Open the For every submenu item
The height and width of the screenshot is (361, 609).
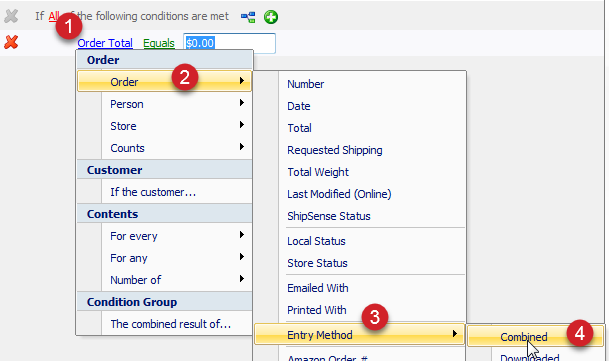pos(165,236)
